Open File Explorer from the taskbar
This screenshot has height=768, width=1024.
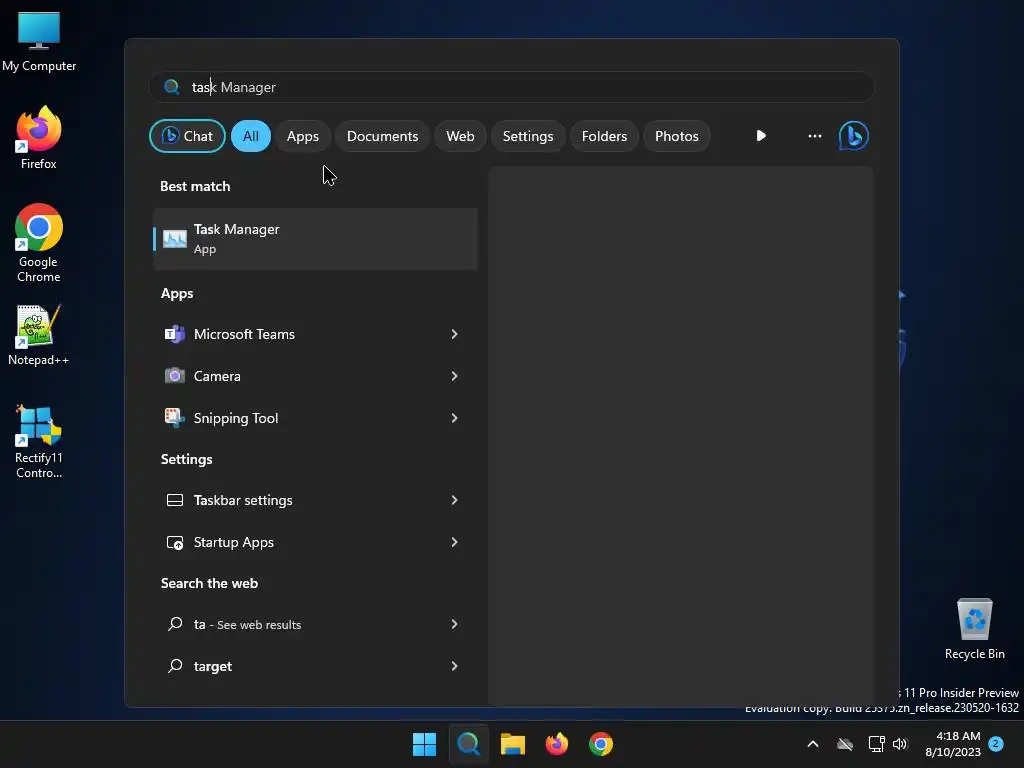tap(513, 744)
